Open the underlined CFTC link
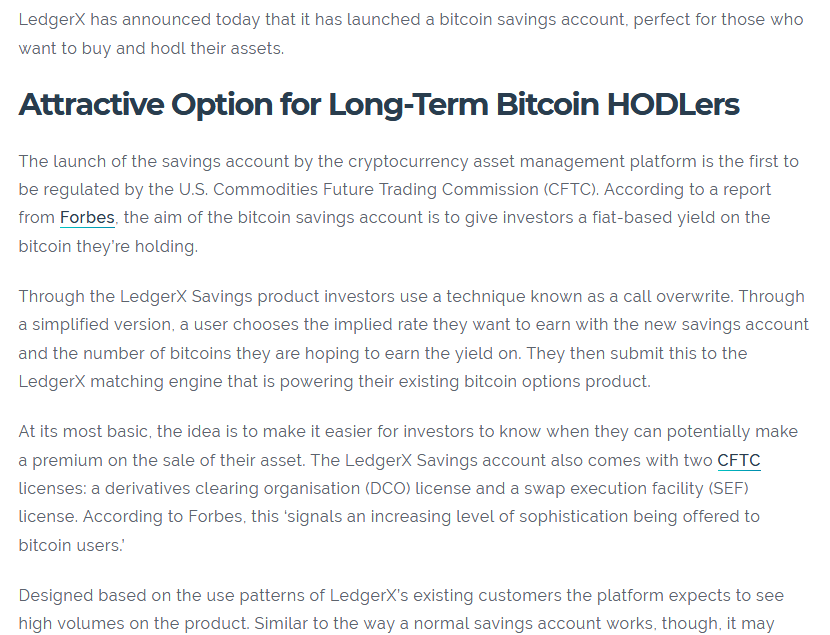 pyautogui.click(x=738, y=460)
